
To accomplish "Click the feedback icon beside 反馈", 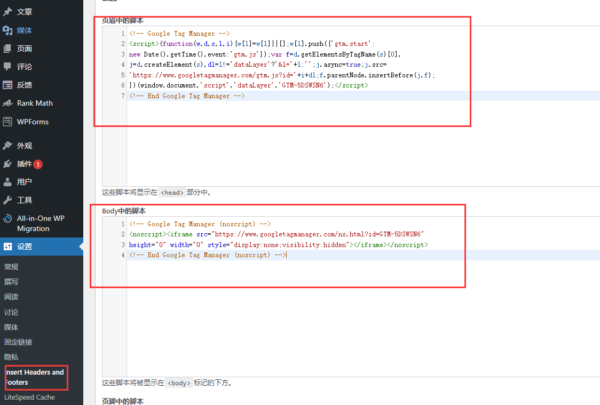I will (x=7, y=85).
